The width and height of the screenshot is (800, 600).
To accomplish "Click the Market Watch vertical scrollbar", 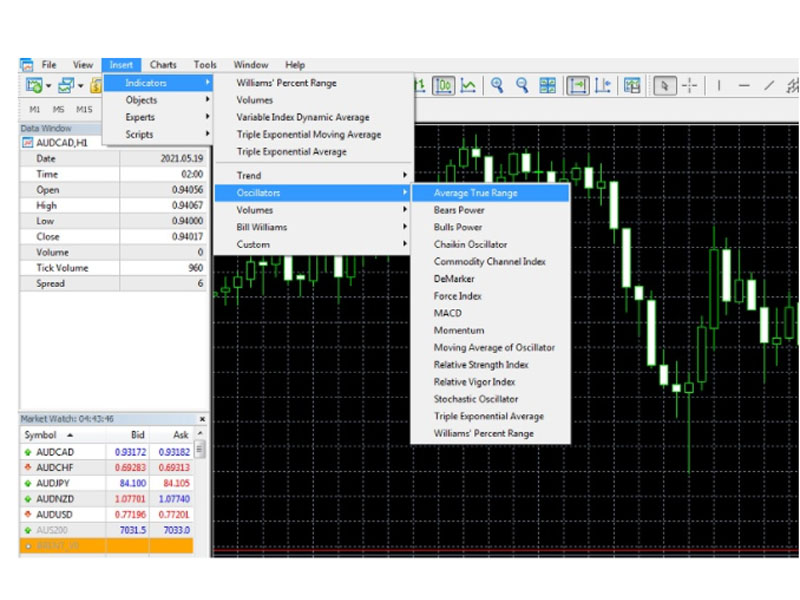I will pos(200,450).
